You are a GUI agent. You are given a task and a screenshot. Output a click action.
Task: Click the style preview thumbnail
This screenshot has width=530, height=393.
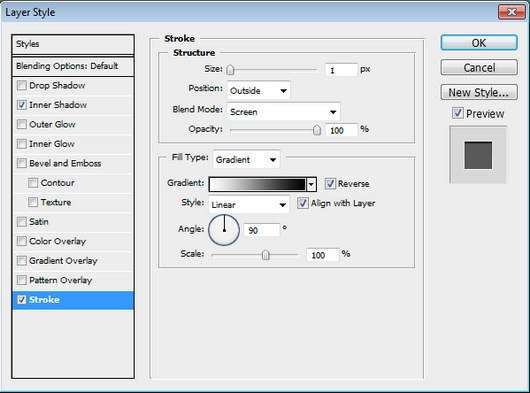pos(478,155)
